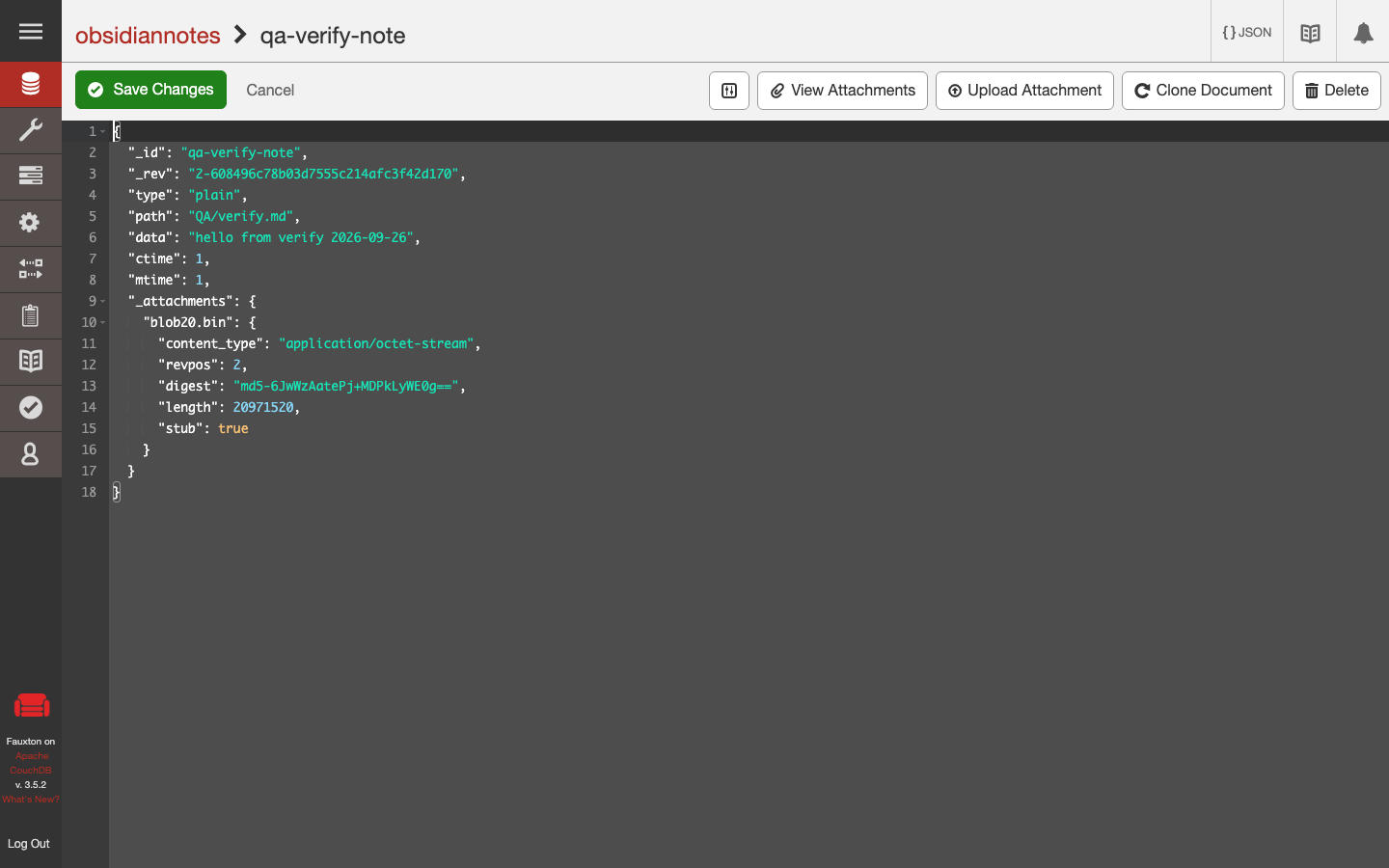1389x868 pixels.
Task: Open the Databases icon in sidebar
Action: (31, 85)
